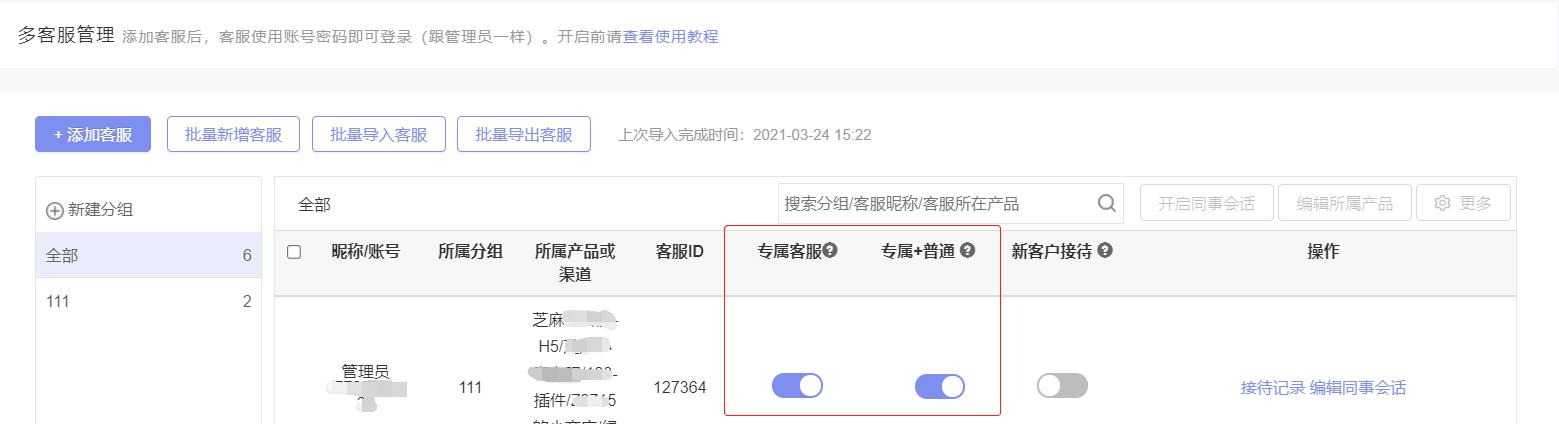
Task: Open help icon beside 新客户接待
Action: click(1104, 251)
